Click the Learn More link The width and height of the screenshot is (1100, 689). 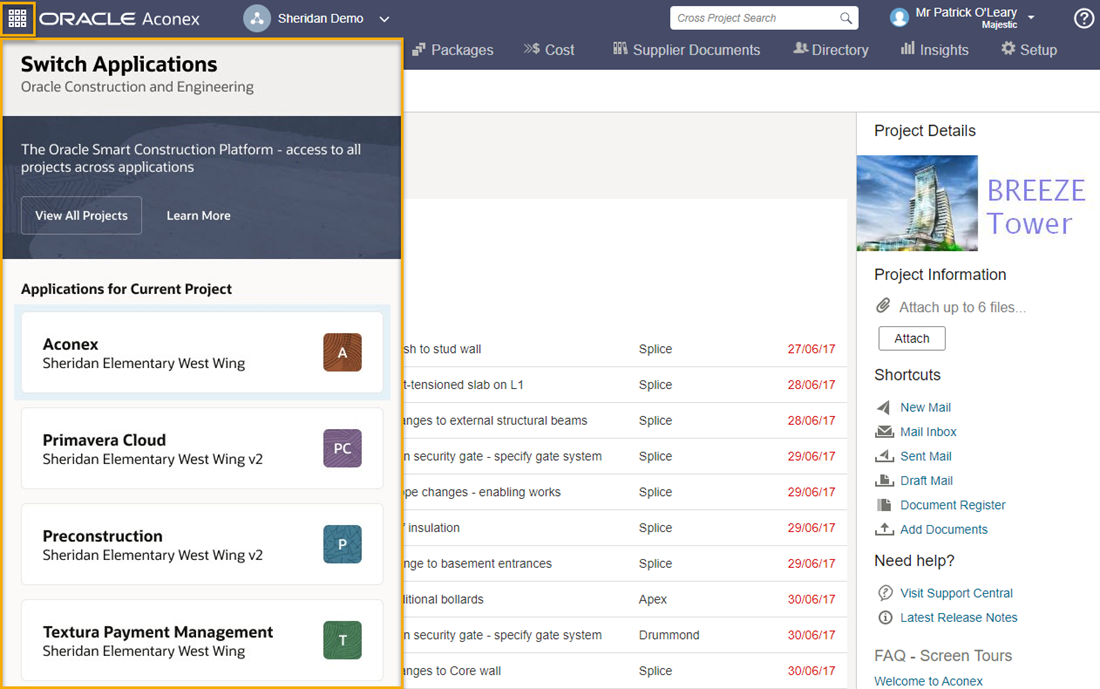[x=199, y=215]
